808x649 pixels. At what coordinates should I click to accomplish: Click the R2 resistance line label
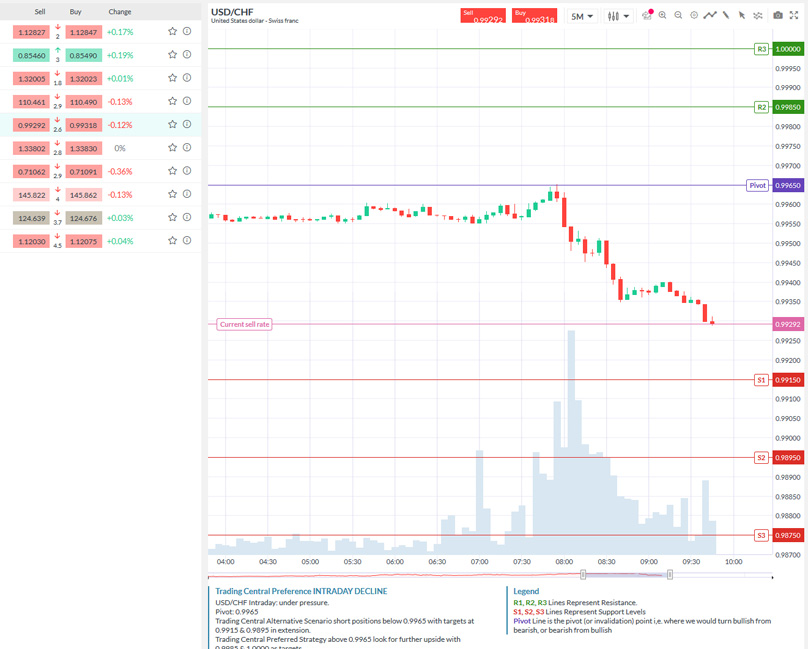click(762, 107)
